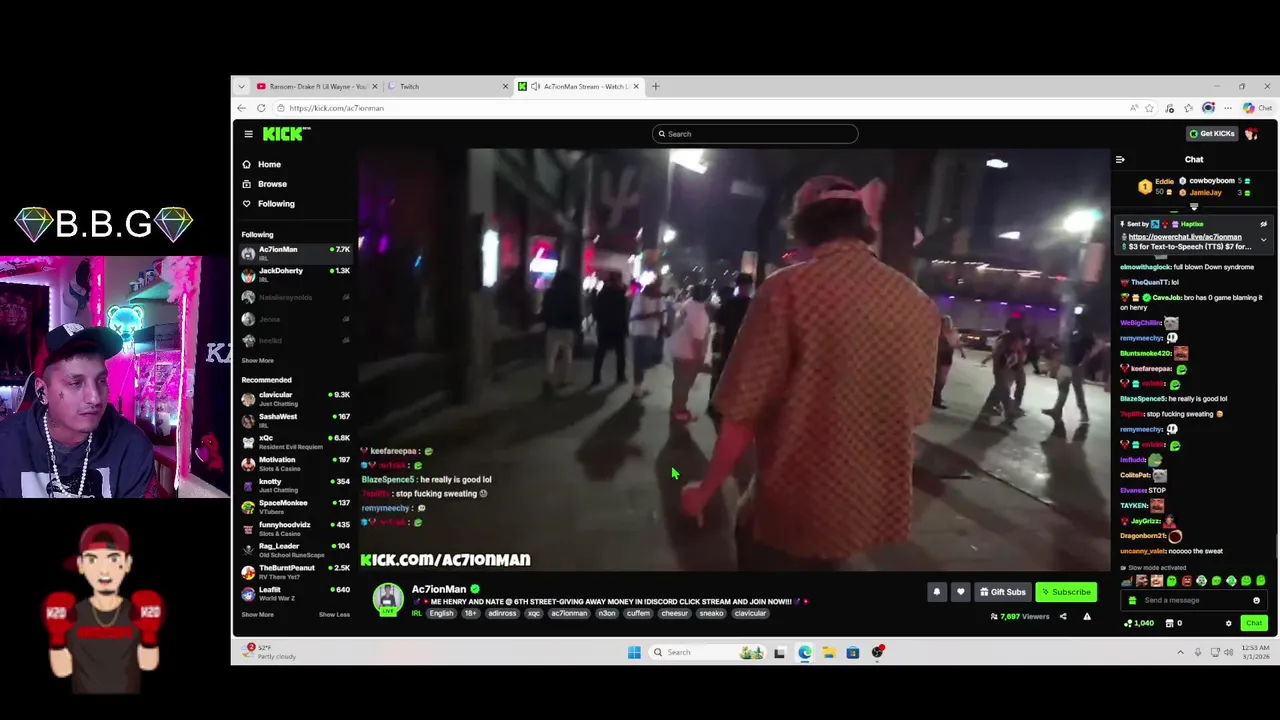The width and height of the screenshot is (1280, 720).
Task: Click the Send a message field
Action: click(x=1192, y=601)
